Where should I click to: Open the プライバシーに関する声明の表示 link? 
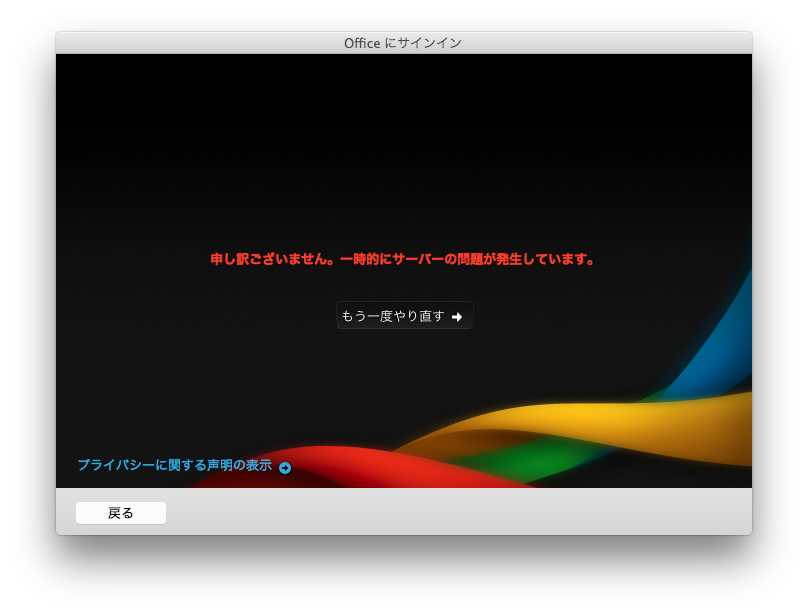pos(175,465)
